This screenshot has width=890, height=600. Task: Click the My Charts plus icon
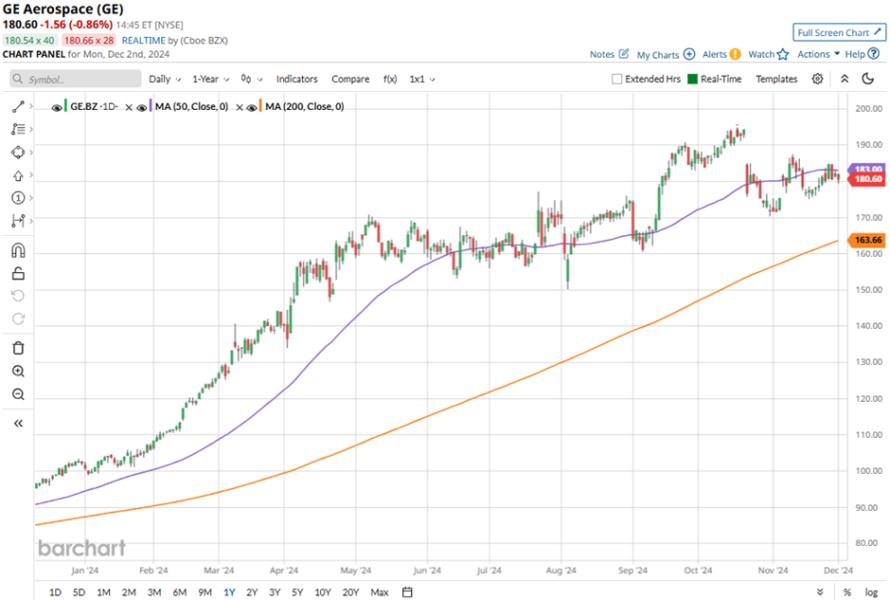[689, 54]
